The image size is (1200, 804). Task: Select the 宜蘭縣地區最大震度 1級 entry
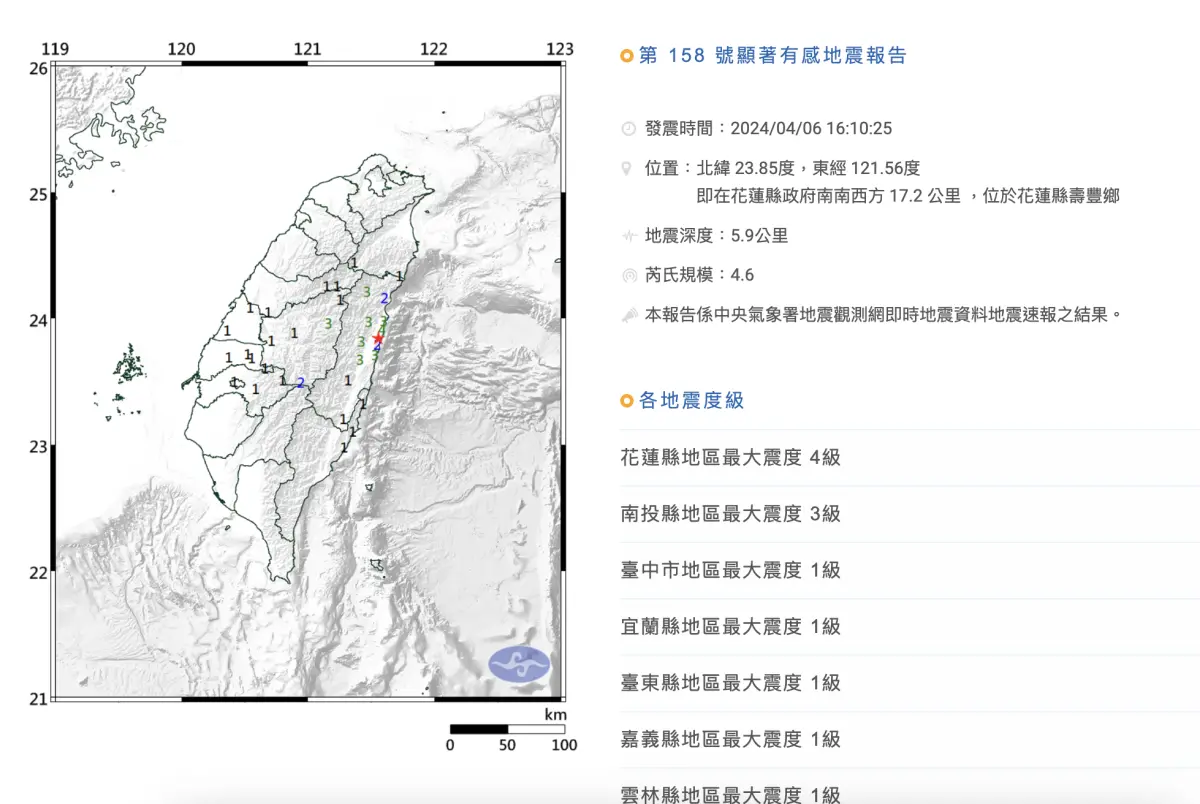[x=729, y=626]
